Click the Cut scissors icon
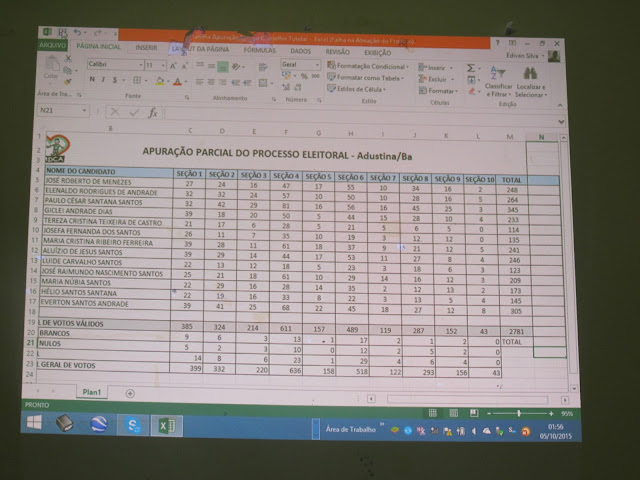This screenshot has width=640, height=480. pyautogui.click(x=68, y=59)
